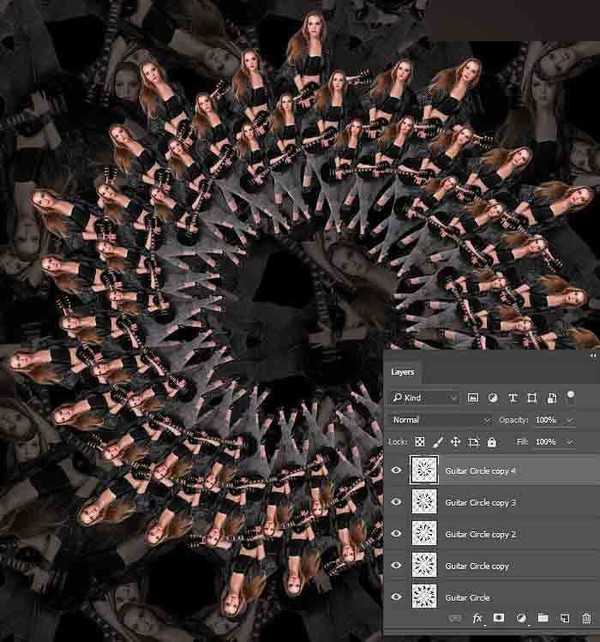Click the Guitar Circle copy layer thumbnail

click(x=425, y=565)
